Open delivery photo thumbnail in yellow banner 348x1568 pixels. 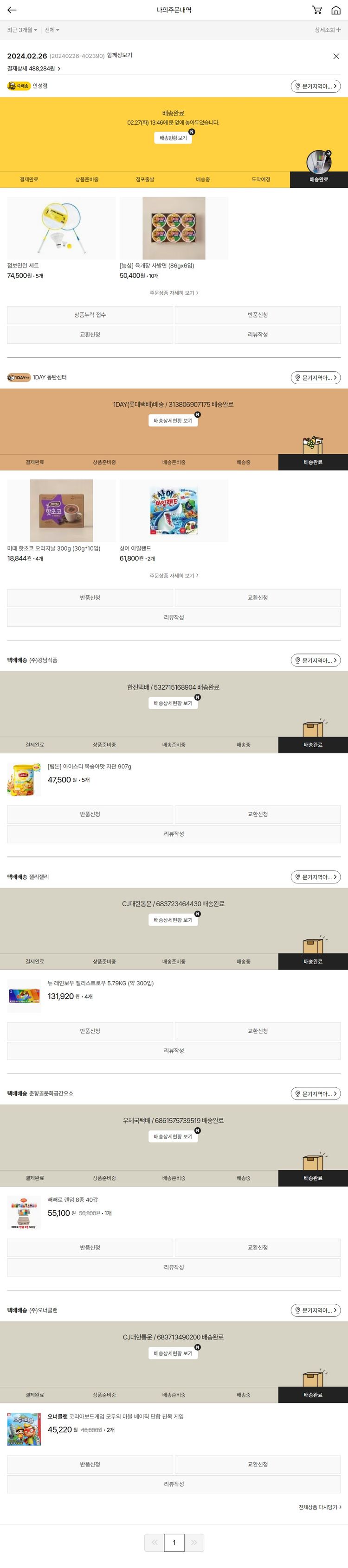(319, 162)
